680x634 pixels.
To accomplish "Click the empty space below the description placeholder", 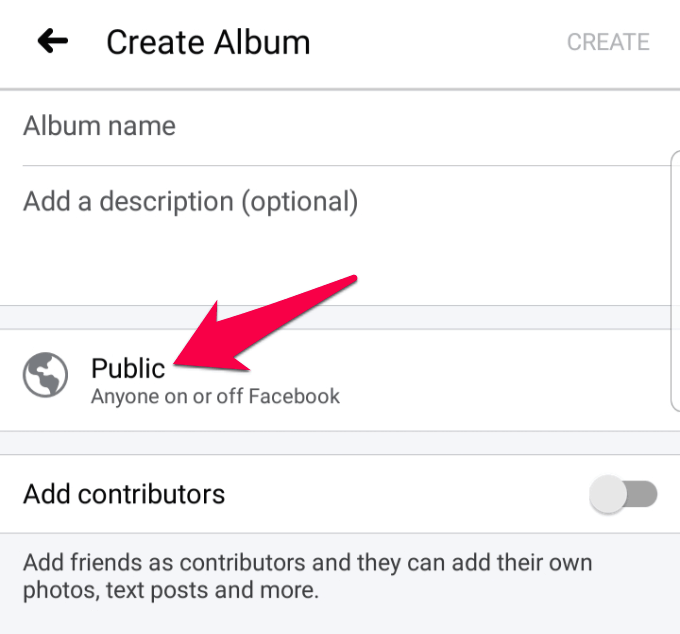I will tap(300, 265).
